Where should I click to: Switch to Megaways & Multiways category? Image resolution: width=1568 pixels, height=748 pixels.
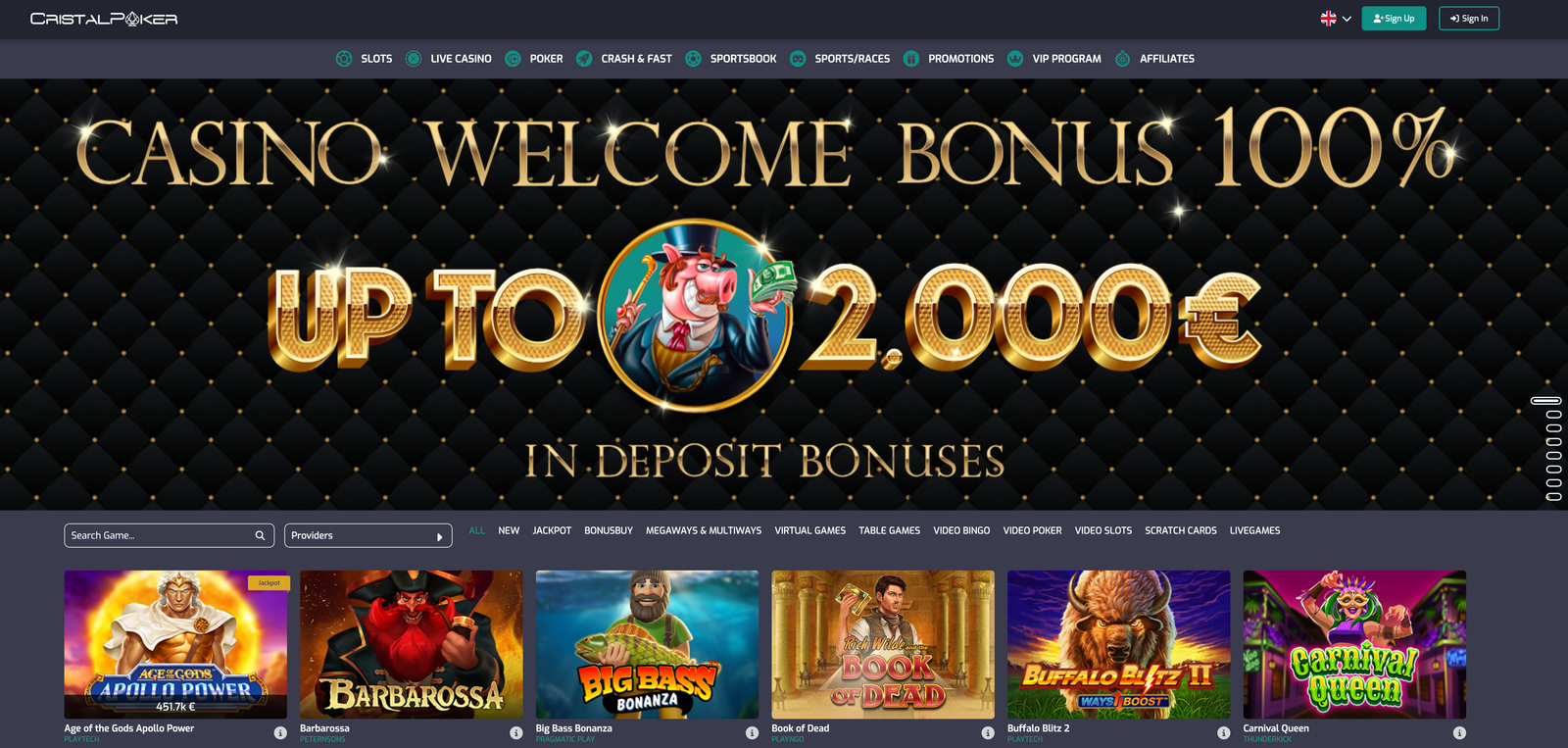coord(704,530)
